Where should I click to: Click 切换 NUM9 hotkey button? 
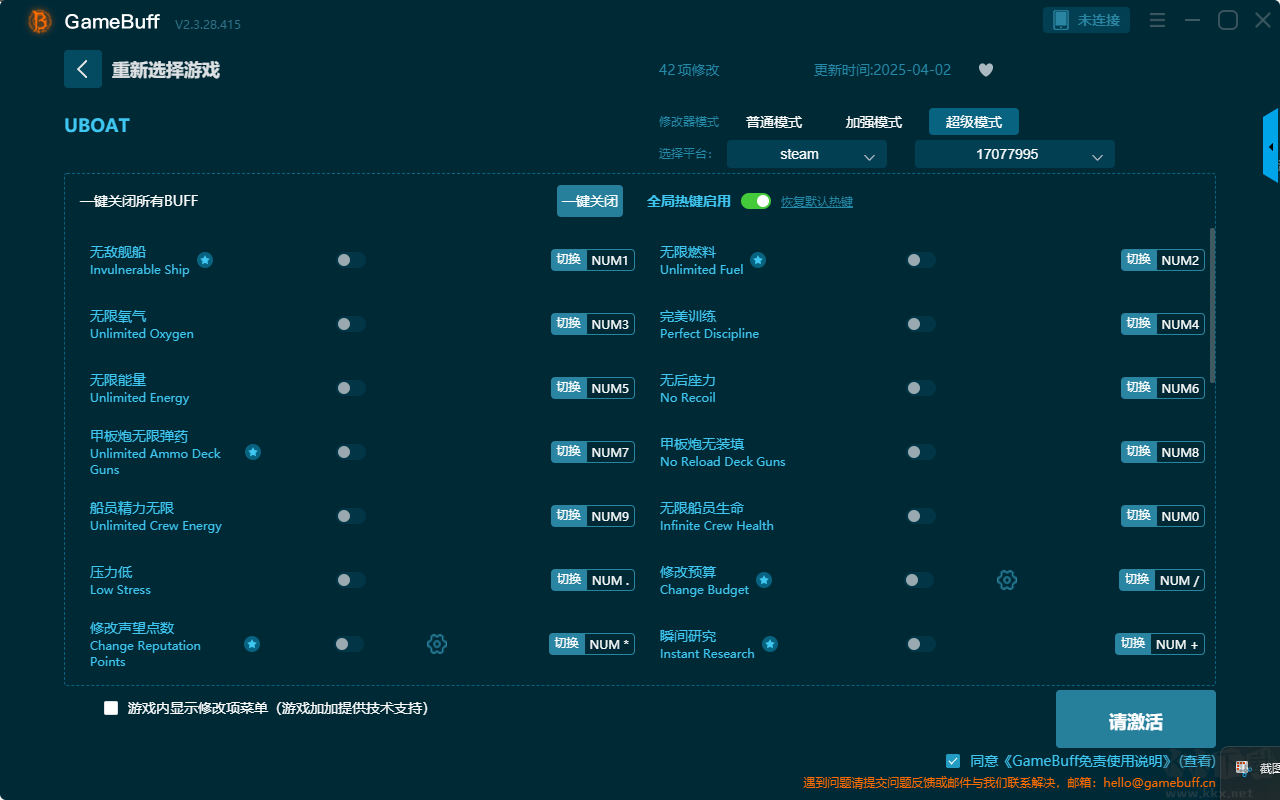[593, 516]
